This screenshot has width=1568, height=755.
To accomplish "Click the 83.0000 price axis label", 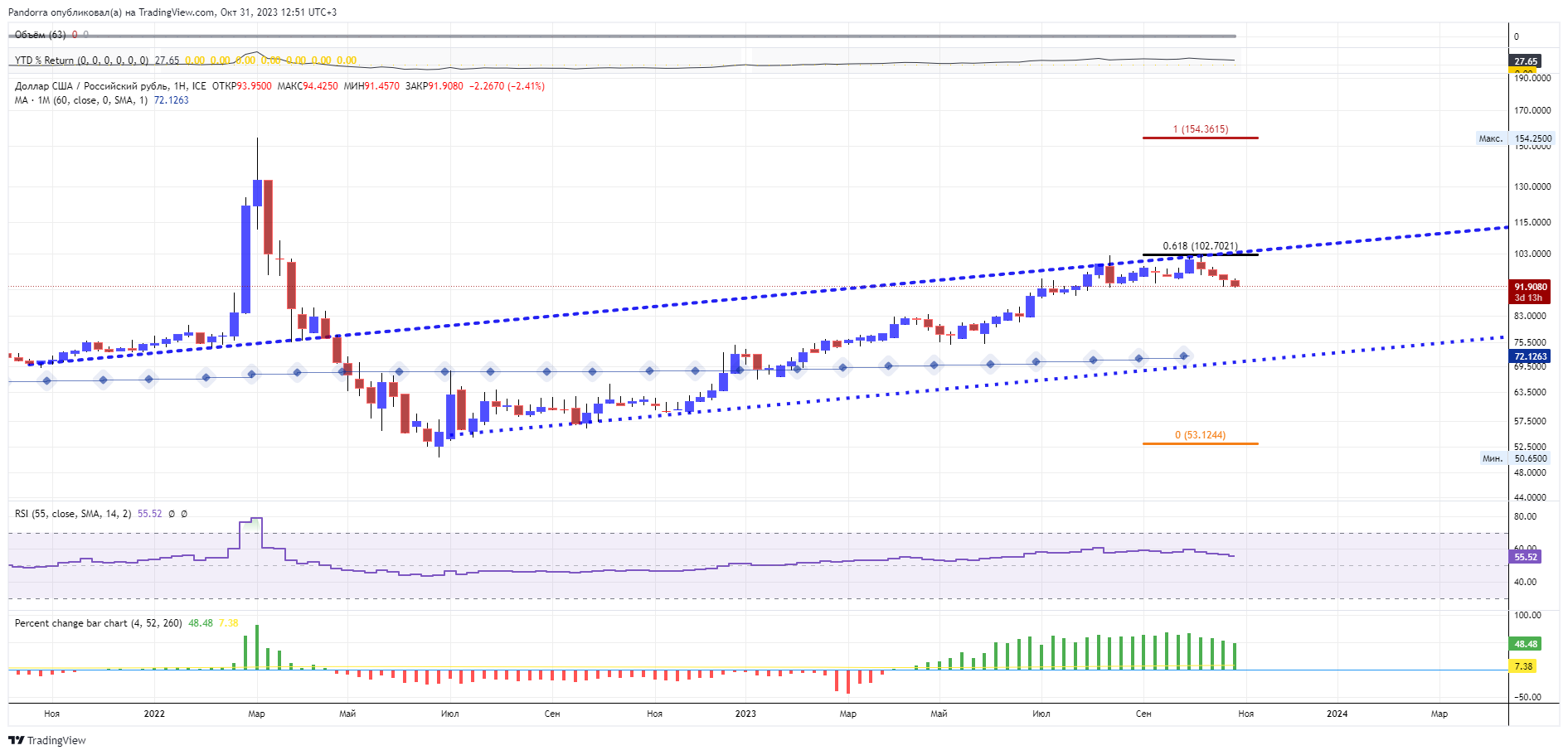I will click(x=1530, y=316).
